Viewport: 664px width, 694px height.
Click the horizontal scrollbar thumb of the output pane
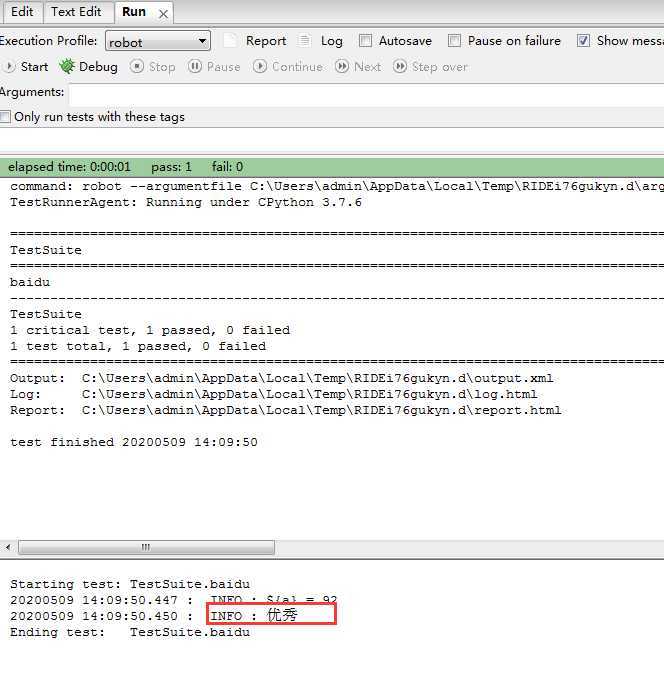(146, 547)
